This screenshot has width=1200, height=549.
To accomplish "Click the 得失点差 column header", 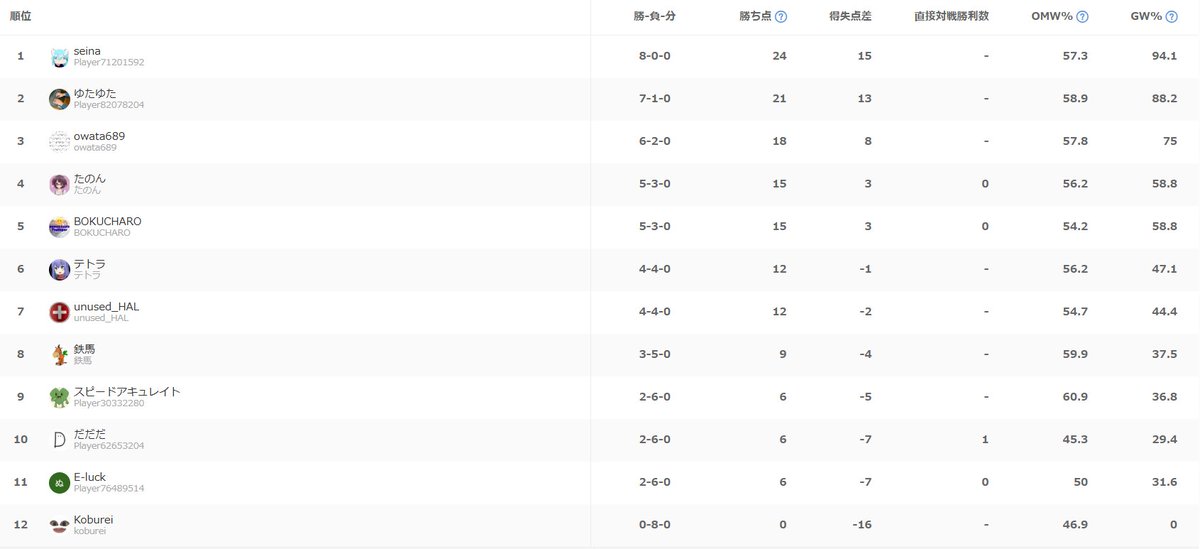I will point(851,17).
